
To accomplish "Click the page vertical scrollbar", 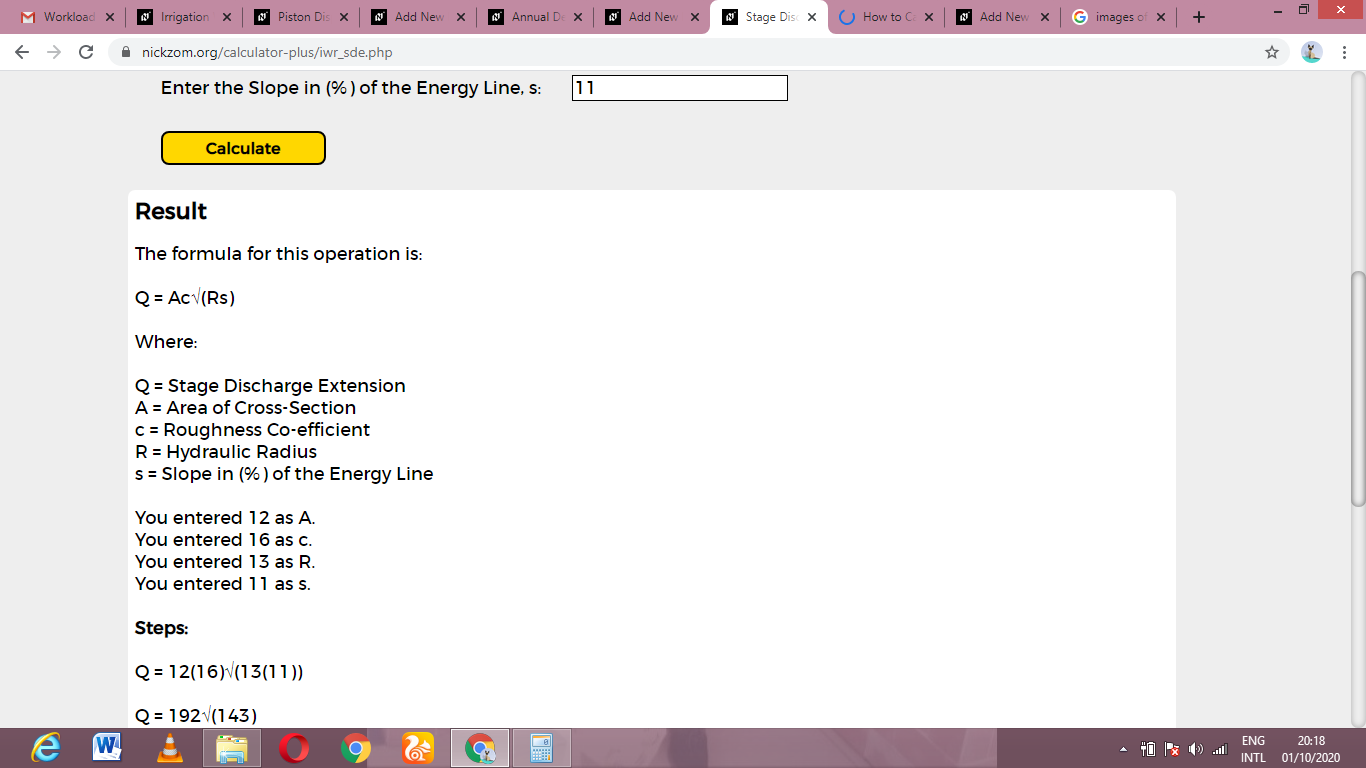I will (1357, 389).
